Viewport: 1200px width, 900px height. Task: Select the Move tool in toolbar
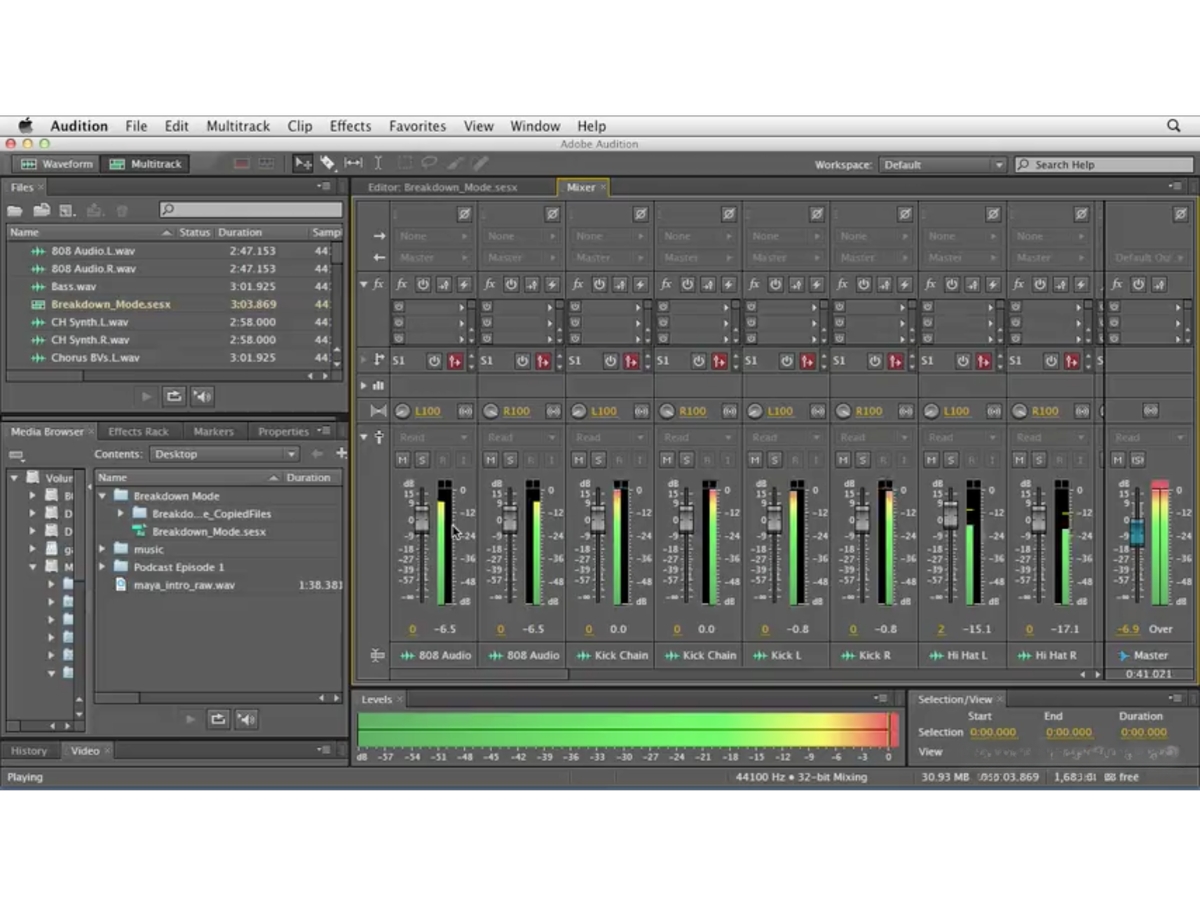[303, 163]
